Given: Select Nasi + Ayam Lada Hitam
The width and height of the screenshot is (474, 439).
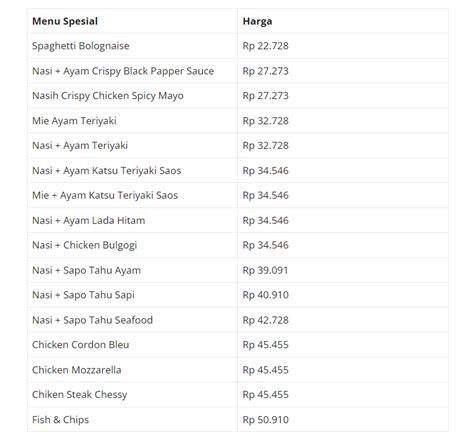Looking at the screenshot, I should click(88, 220).
